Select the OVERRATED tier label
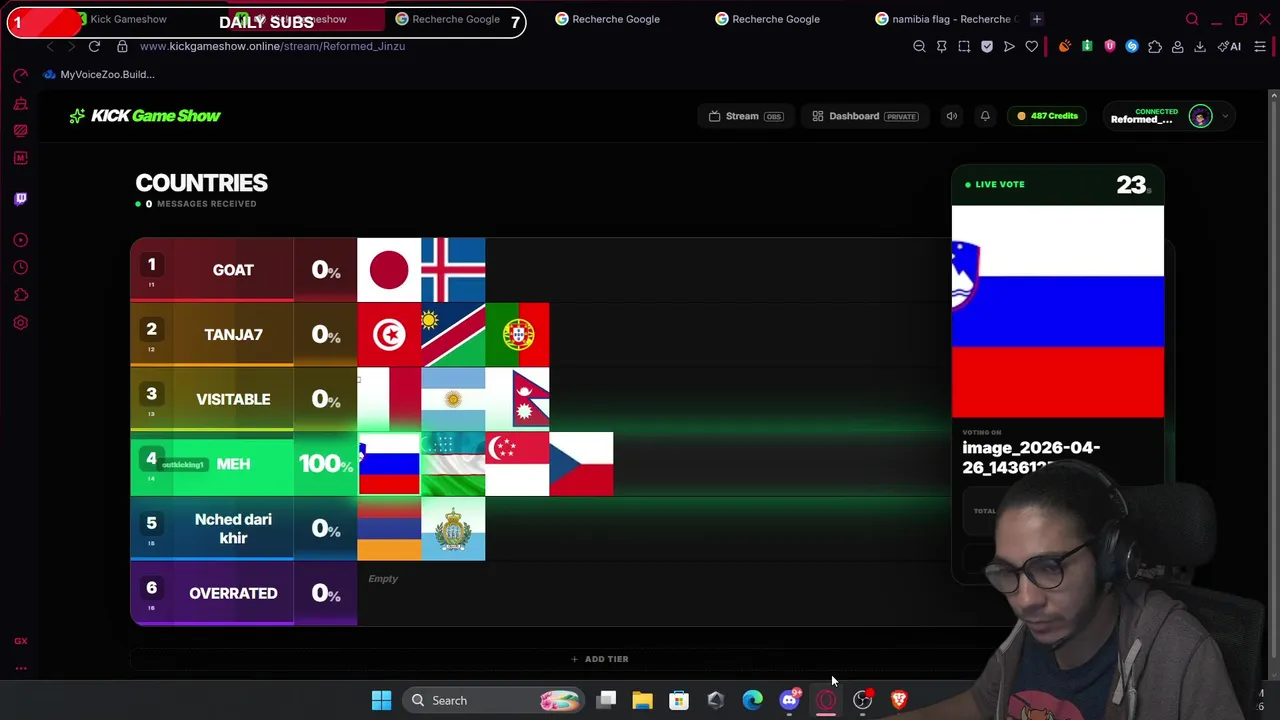1280x720 pixels. pos(233,593)
